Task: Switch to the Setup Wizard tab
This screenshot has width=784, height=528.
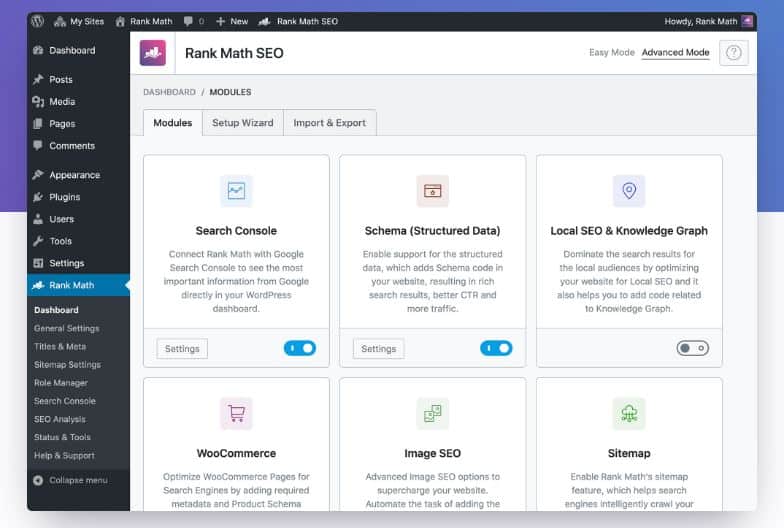Action: 243,123
